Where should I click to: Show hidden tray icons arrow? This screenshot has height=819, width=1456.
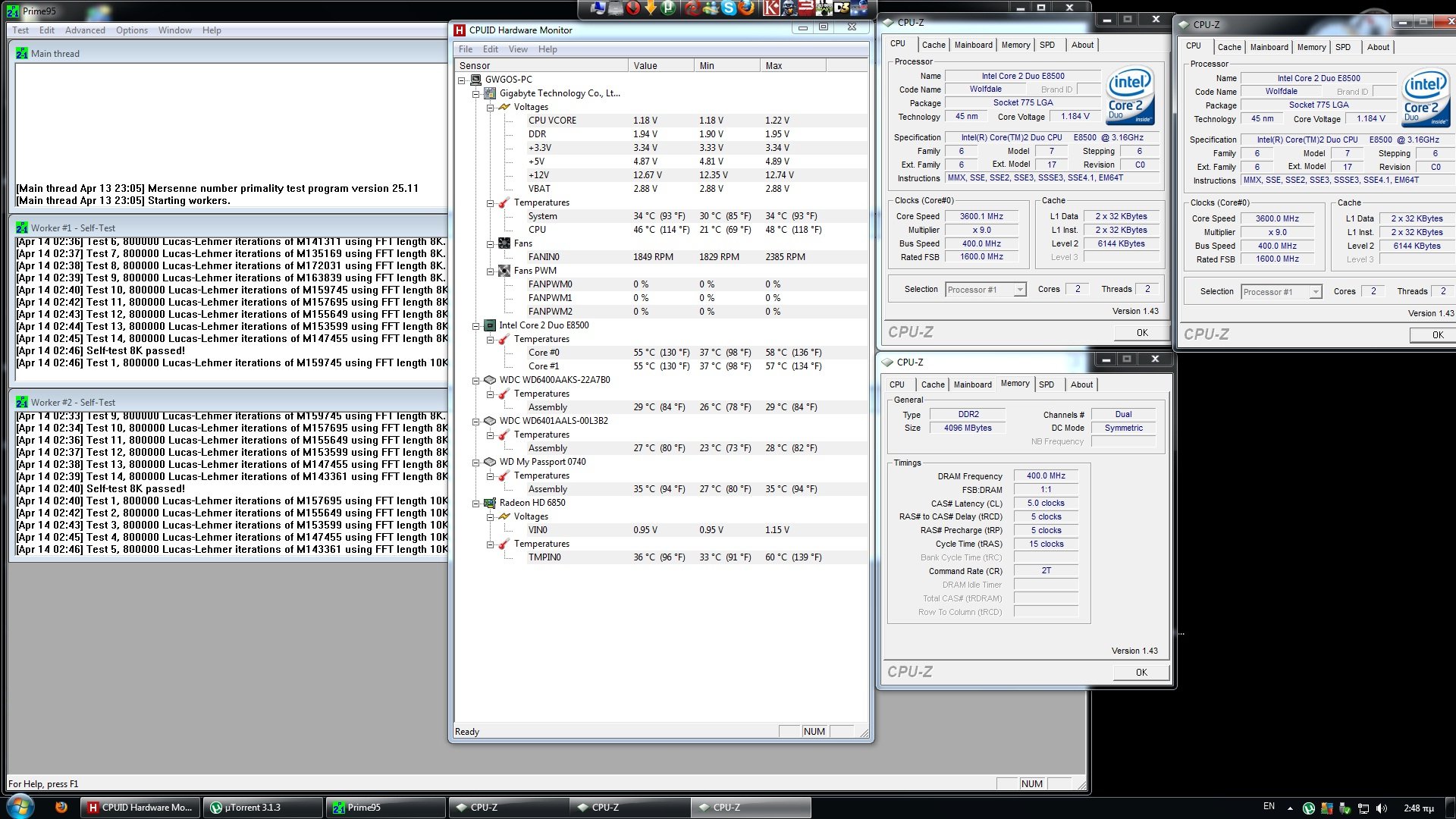coord(1290,808)
